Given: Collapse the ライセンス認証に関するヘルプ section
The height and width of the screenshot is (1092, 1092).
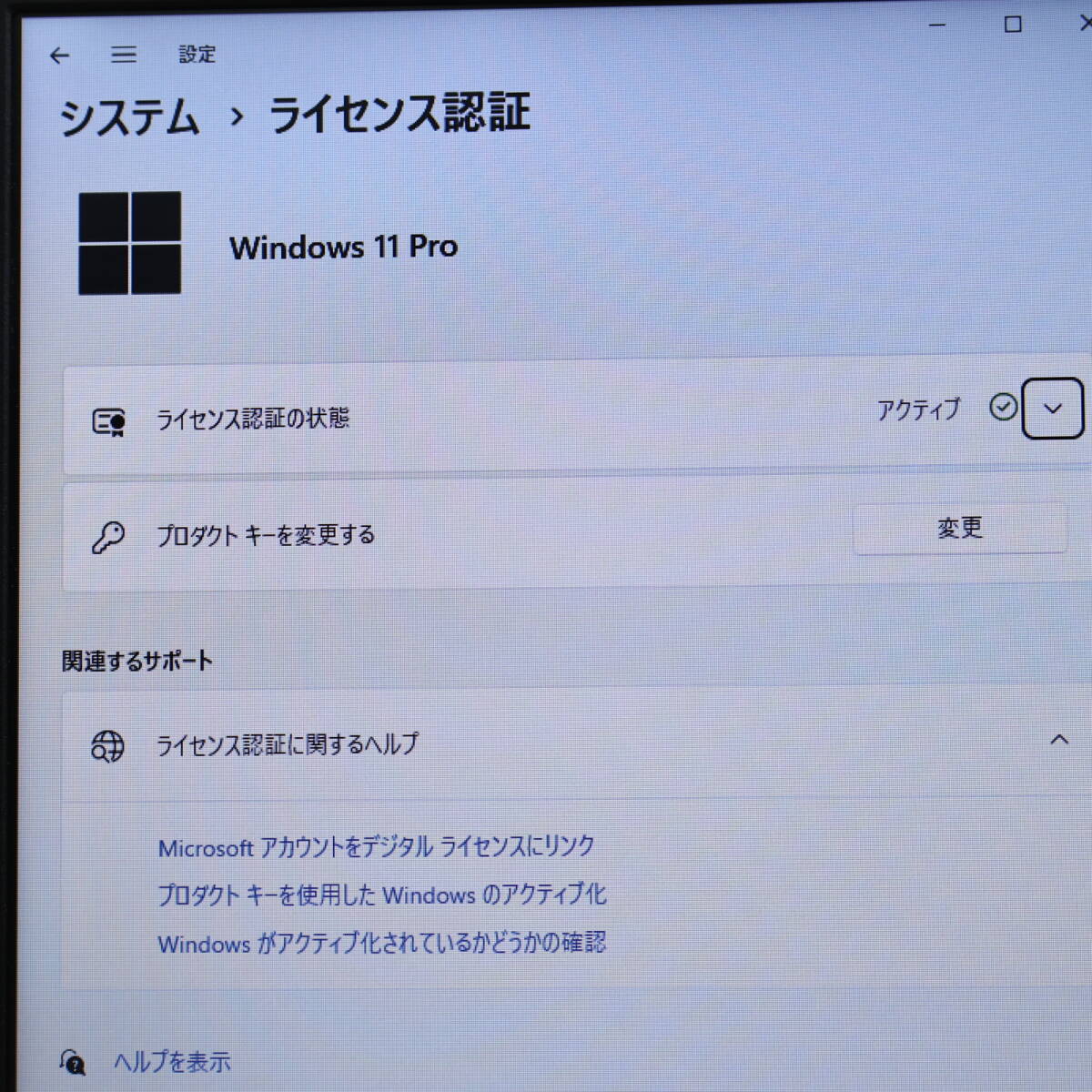Looking at the screenshot, I should (x=1059, y=740).
